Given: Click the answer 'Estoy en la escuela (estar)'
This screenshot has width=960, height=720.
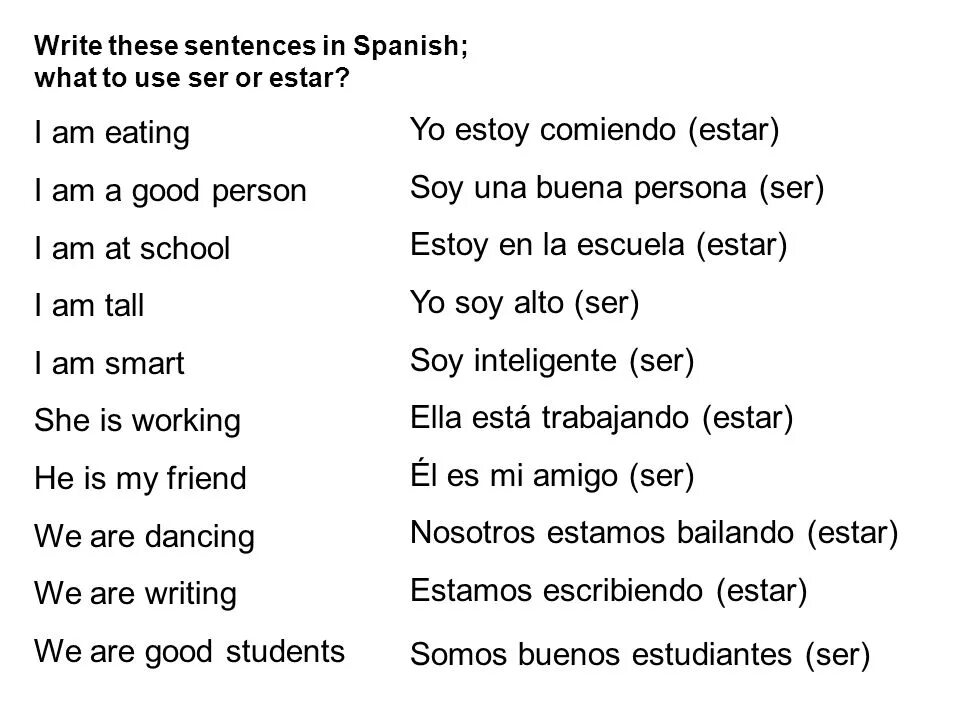Looking at the screenshot, I should click(599, 246).
